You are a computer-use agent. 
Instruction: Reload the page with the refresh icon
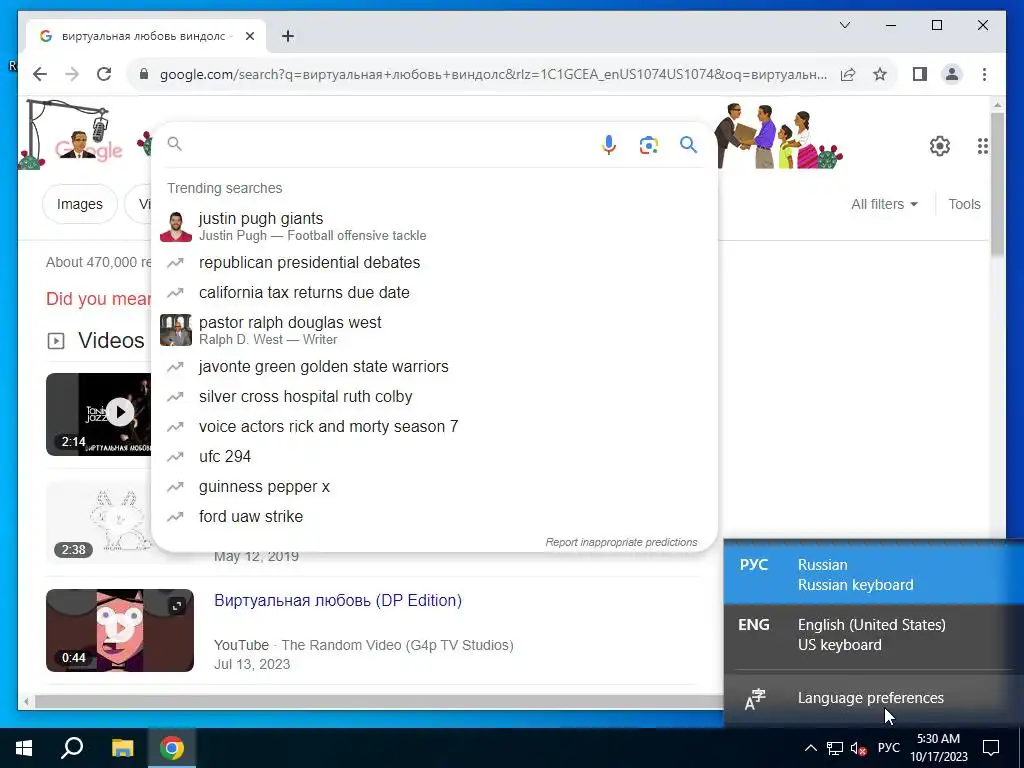click(104, 74)
